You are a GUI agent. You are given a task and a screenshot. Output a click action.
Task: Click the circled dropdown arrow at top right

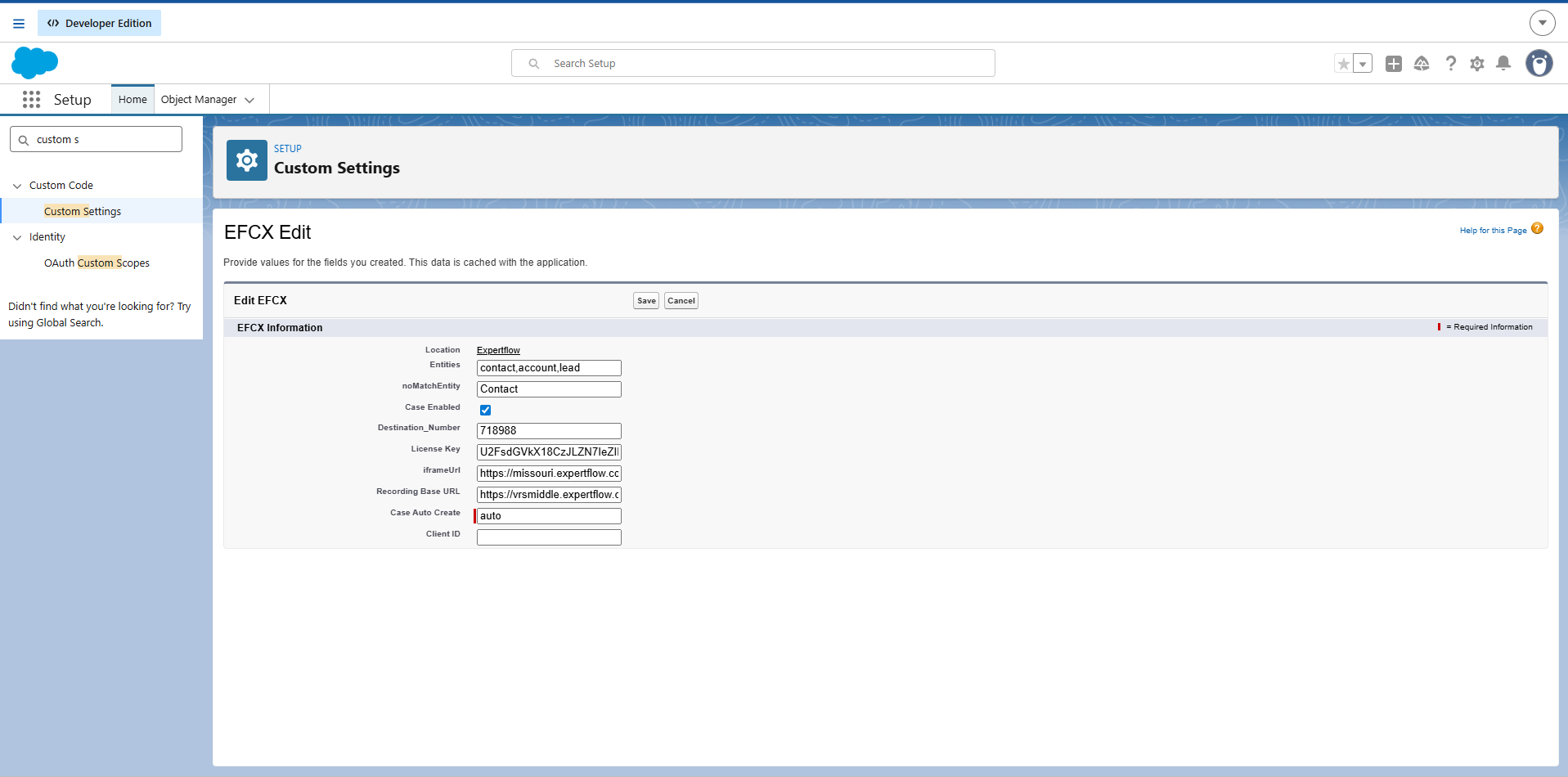[1543, 23]
